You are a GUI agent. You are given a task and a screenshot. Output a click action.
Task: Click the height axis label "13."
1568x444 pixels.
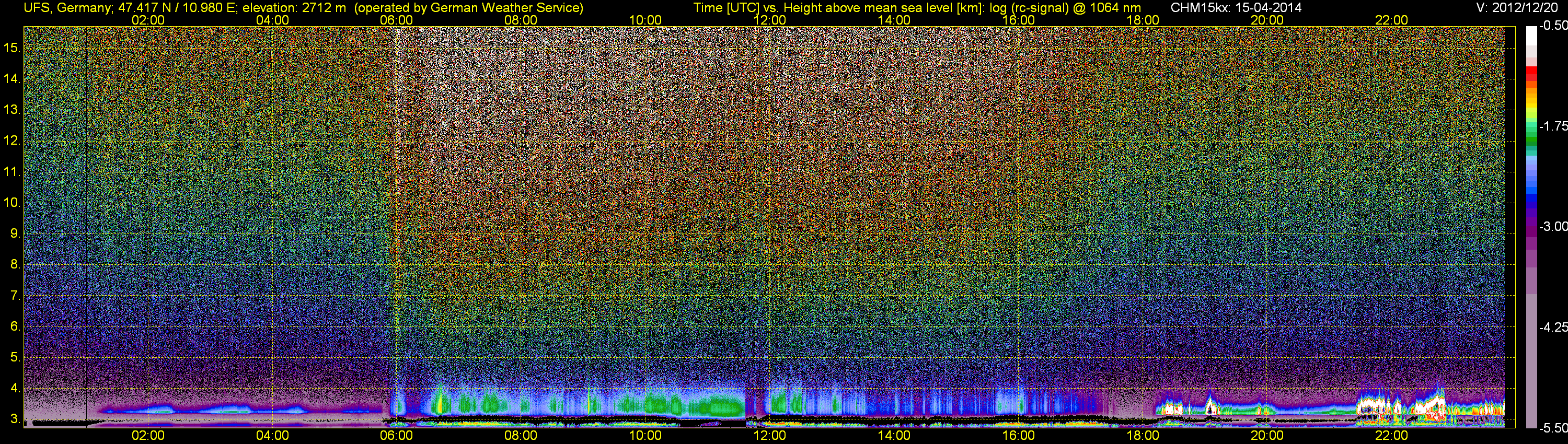(11, 110)
